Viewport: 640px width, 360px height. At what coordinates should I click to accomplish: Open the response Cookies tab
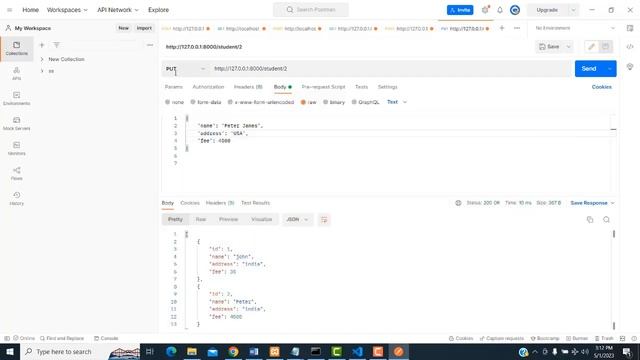[190, 203]
